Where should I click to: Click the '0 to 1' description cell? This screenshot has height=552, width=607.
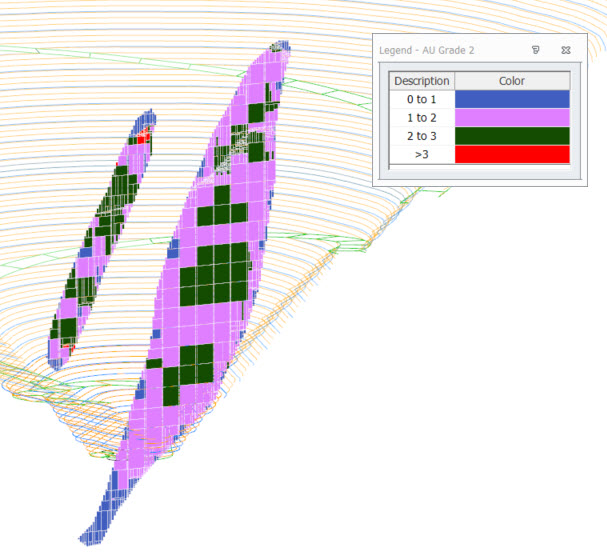[x=422, y=100]
